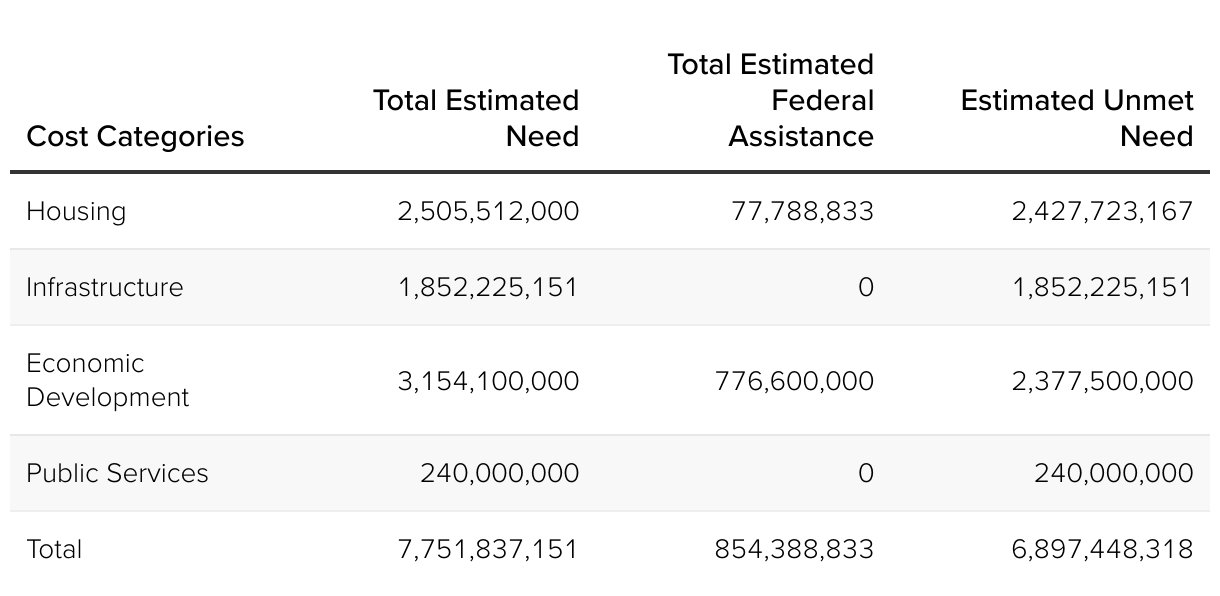This screenshot has width=1220, height=596.
Task: Click Infrastructure total need value 1,852,225,151
Action: [x=488, y=287]
